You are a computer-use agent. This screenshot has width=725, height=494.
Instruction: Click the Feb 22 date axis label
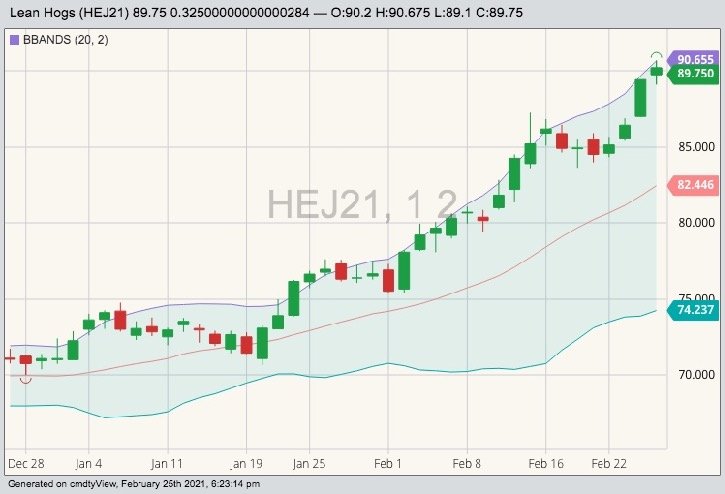point(609,464)
